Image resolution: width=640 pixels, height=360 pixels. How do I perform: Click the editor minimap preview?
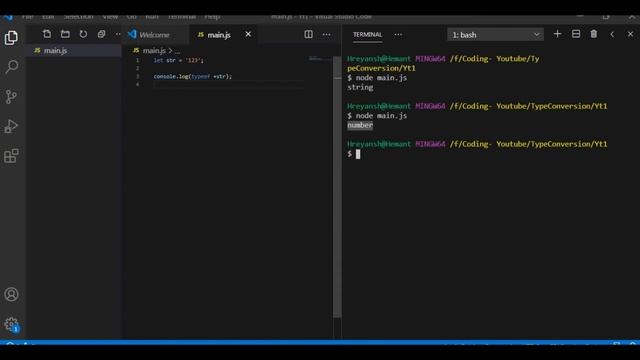click(x=320, y=59)
